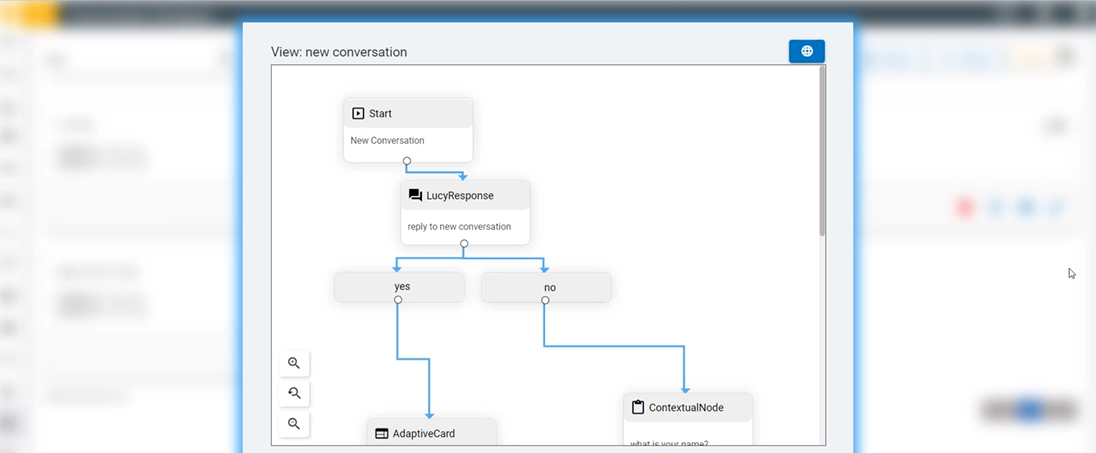The width and height of the screenshot is (1096, 453).
Task: Select the ContextualNode header
Action: [x=688, y=407]
